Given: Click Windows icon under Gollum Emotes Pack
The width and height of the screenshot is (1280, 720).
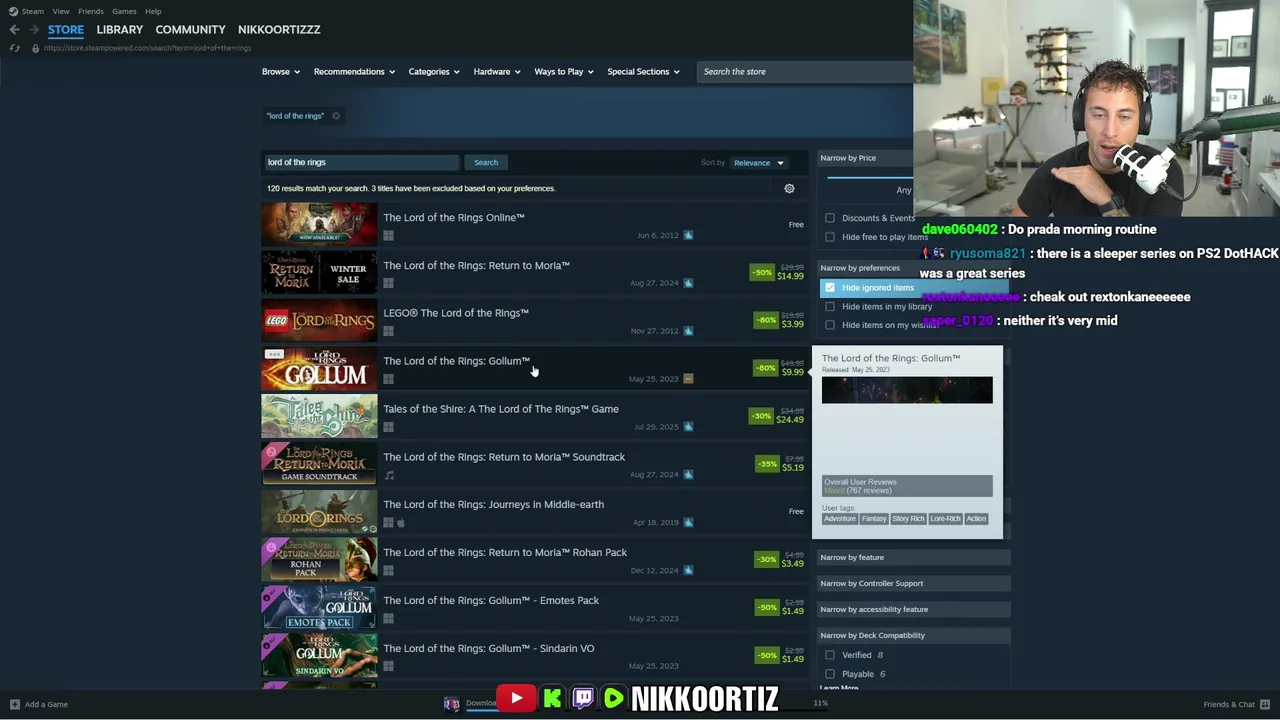Looking at the screenshot, I should point(388,618).
